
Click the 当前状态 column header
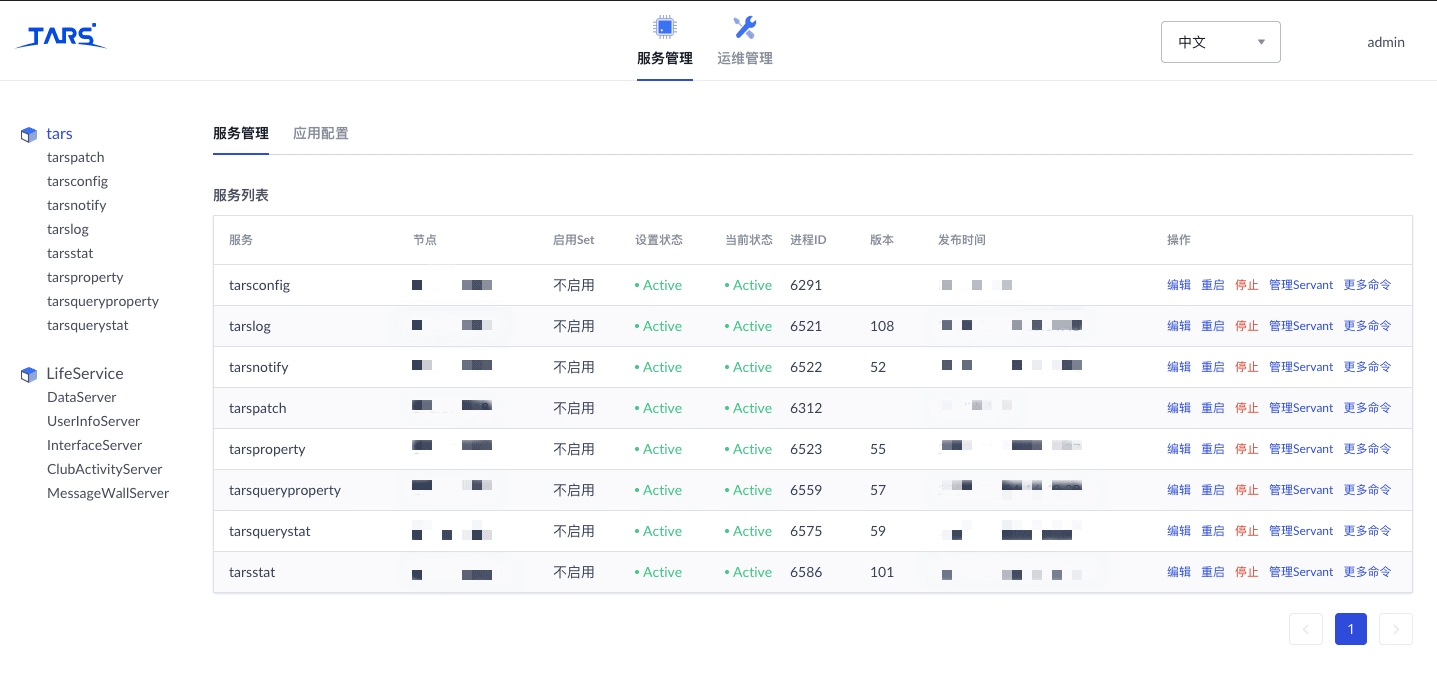(749, 240)
